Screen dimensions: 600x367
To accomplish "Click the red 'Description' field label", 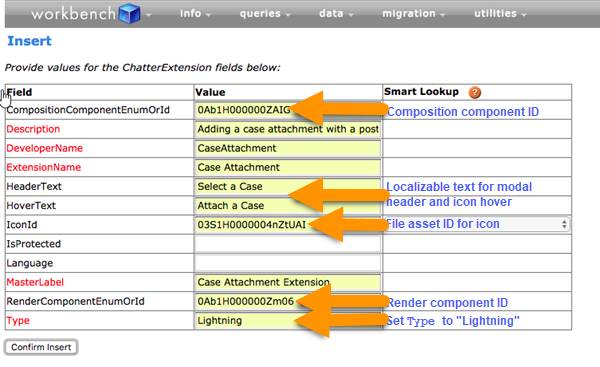I will [x=33, y=129].
